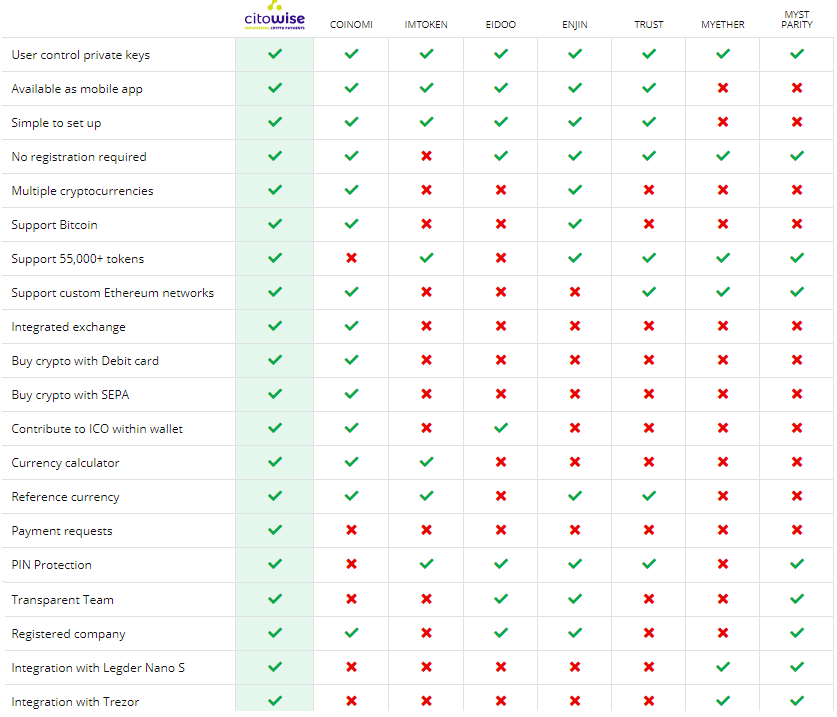Click Coinomi's green check for Registered company

tap(351, 633)
